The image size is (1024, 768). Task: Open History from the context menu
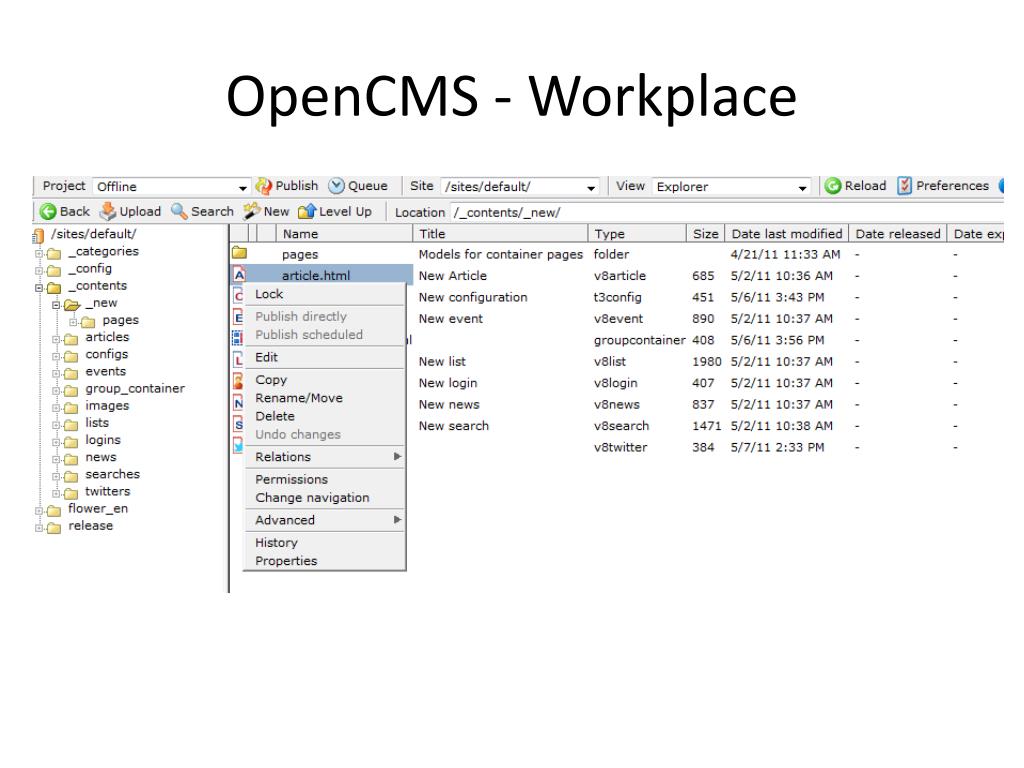tap(325, 543)
